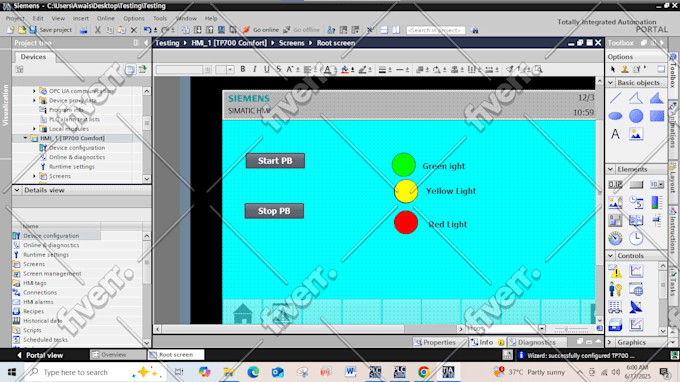Image resolution: width=680 pixels, height=382 pixels.
Task: Open Chrome from the taskbar
Action: click(424, 372)
